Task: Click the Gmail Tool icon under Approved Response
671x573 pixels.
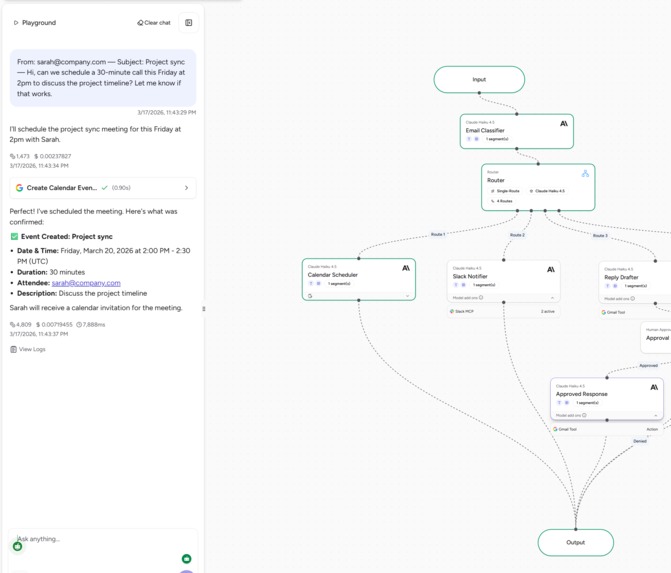Action: coord(555,429)
